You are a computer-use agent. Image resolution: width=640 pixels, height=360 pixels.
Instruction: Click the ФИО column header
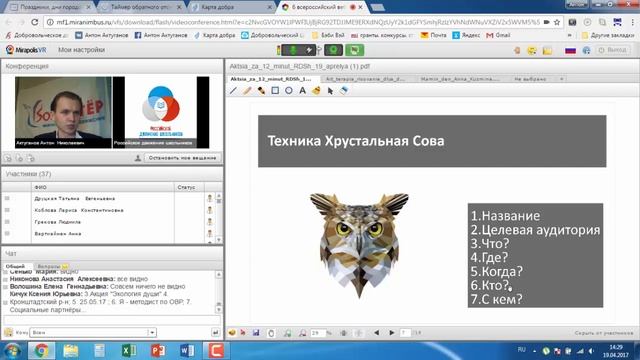pyautogui.click(x=103, y=187)
